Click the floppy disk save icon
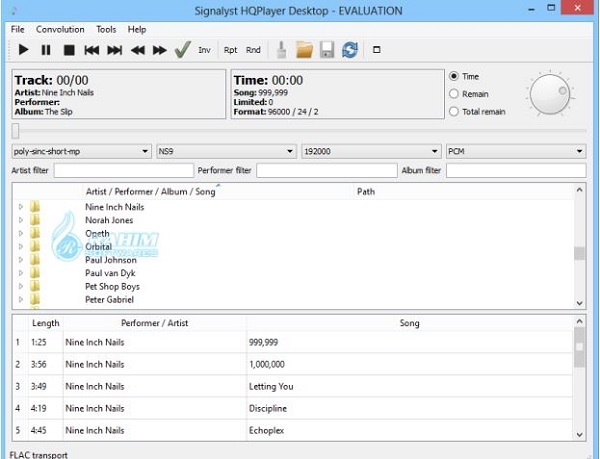600x459 pixels. pos(327,50)
